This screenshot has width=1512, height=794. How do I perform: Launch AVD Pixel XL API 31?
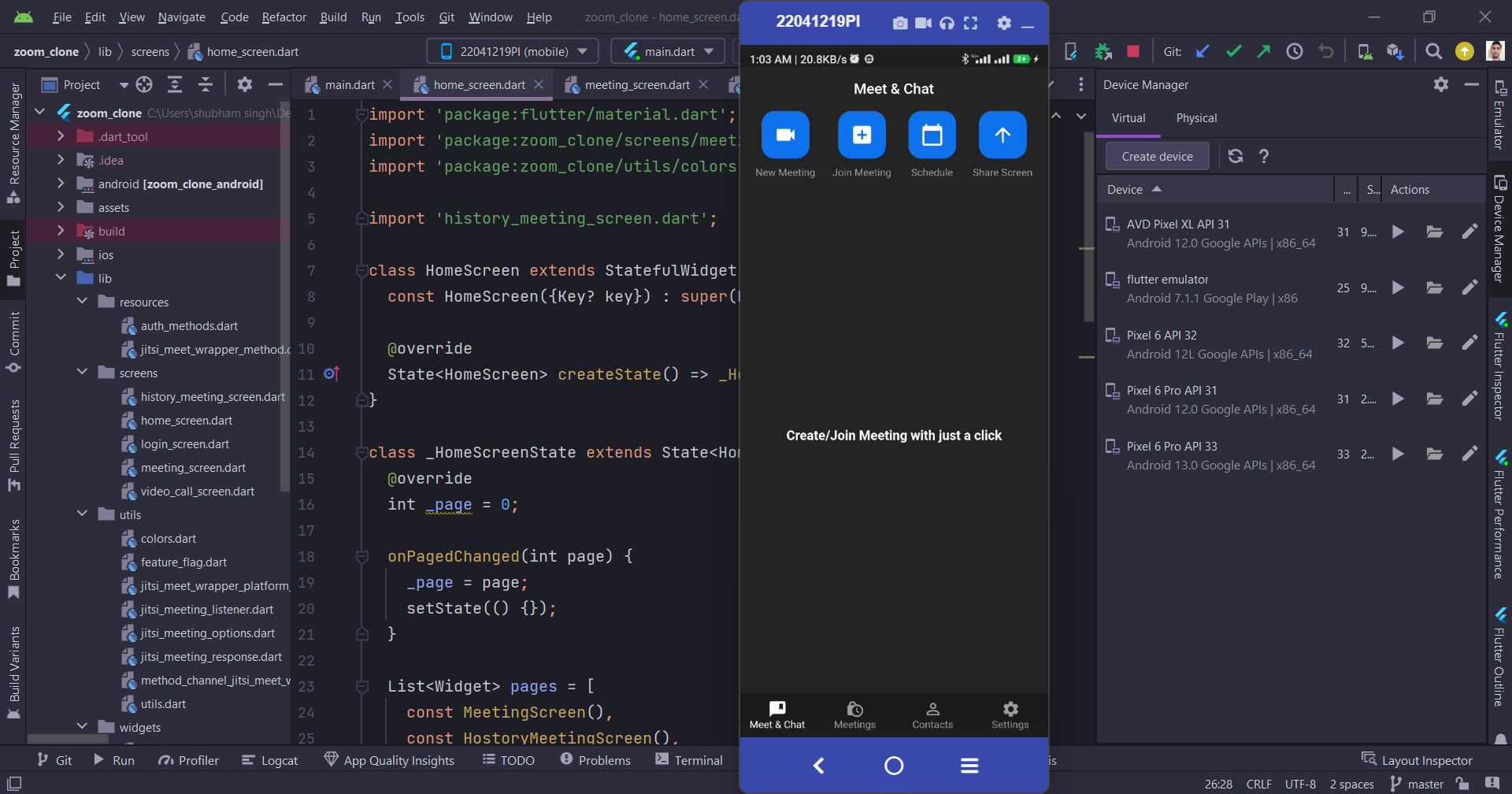[1398, 232]
